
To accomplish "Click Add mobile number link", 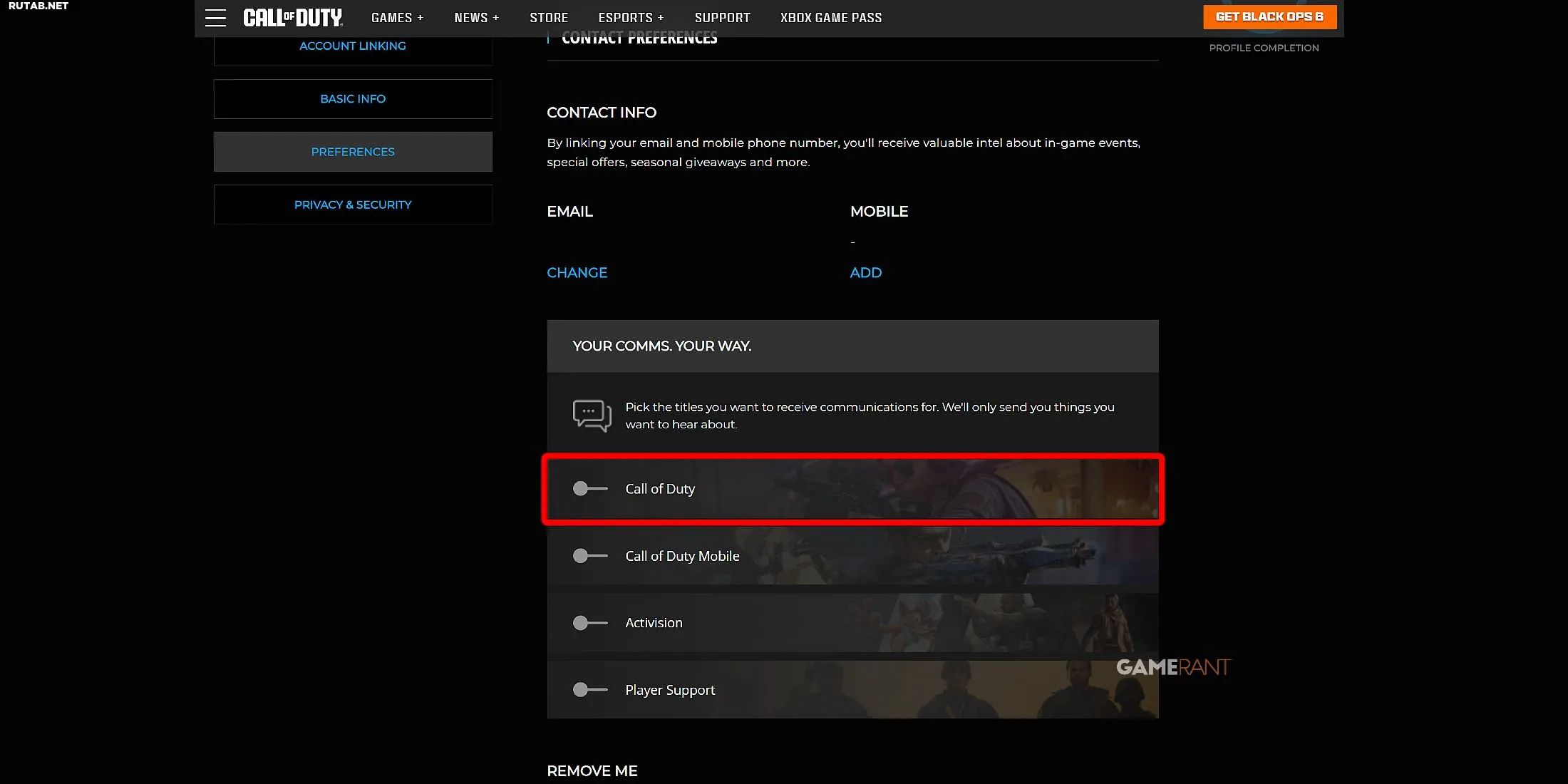I will 865,273.
